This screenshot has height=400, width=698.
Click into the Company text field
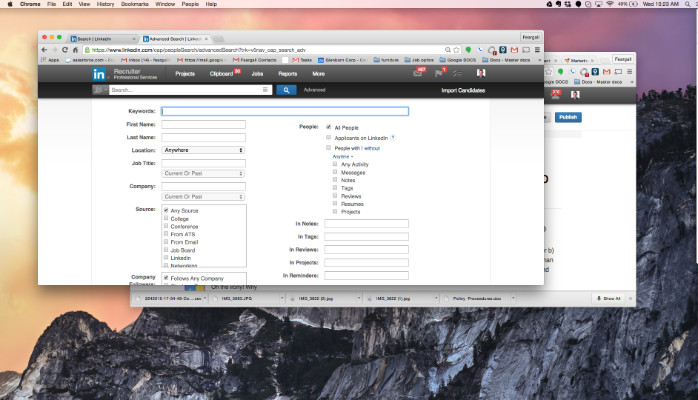[203, 186]
